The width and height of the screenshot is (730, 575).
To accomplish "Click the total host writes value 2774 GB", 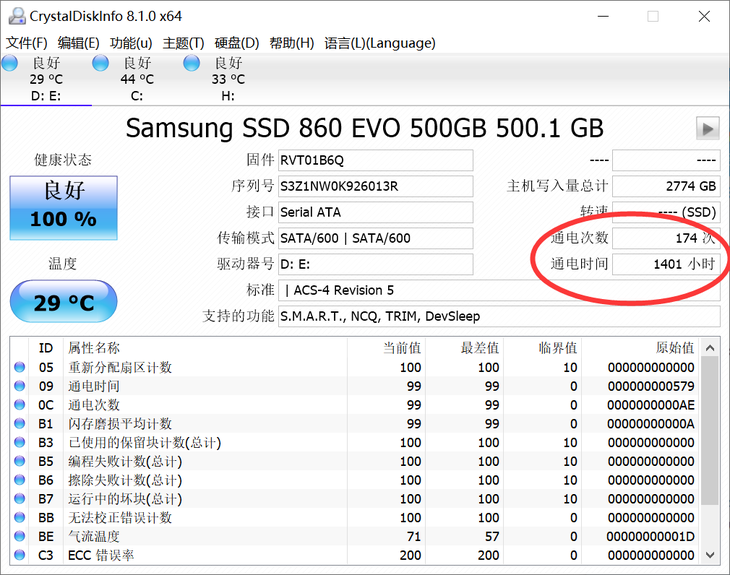I will [x=666, y=186].
